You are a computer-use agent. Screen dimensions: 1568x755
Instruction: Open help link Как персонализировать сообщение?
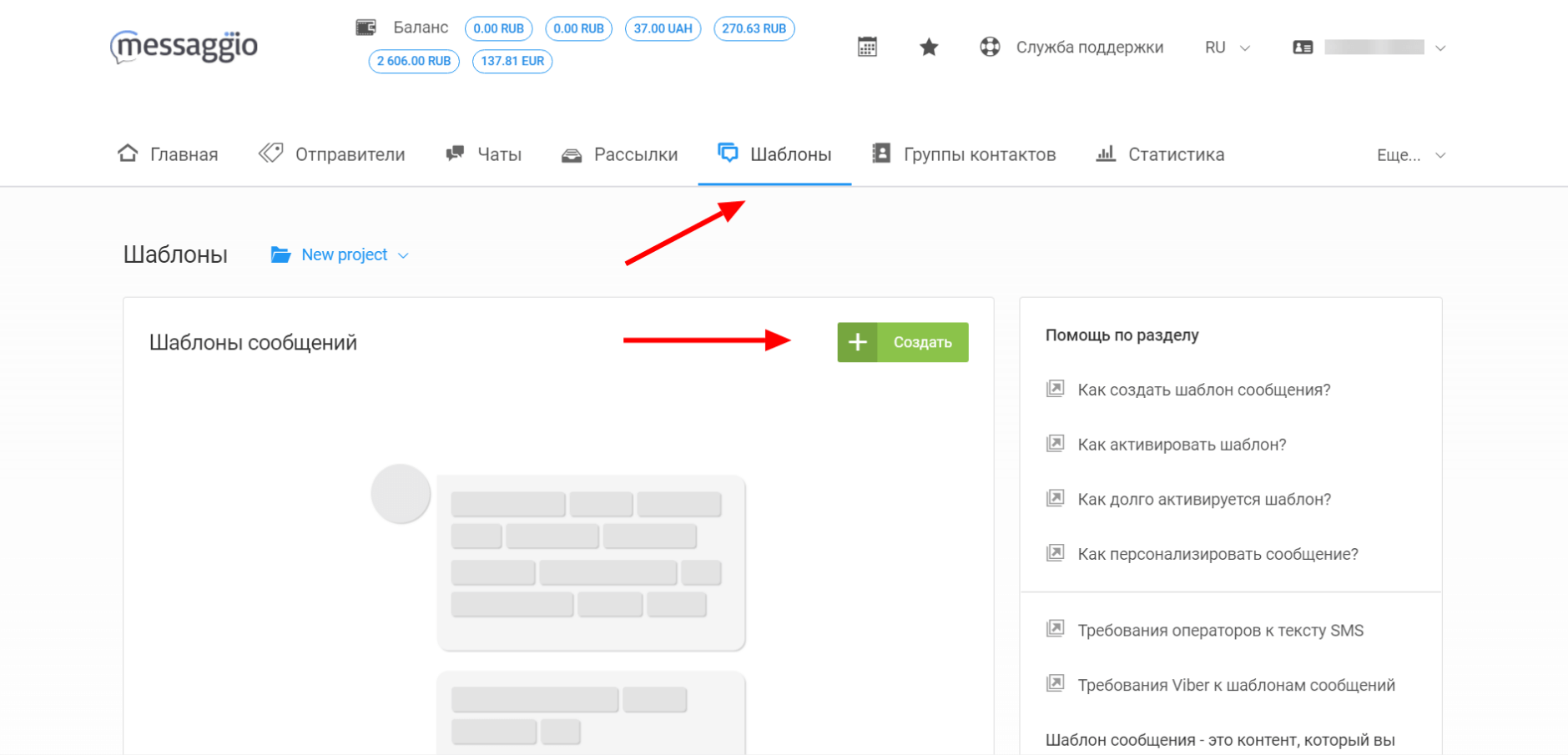(1218, 554)
